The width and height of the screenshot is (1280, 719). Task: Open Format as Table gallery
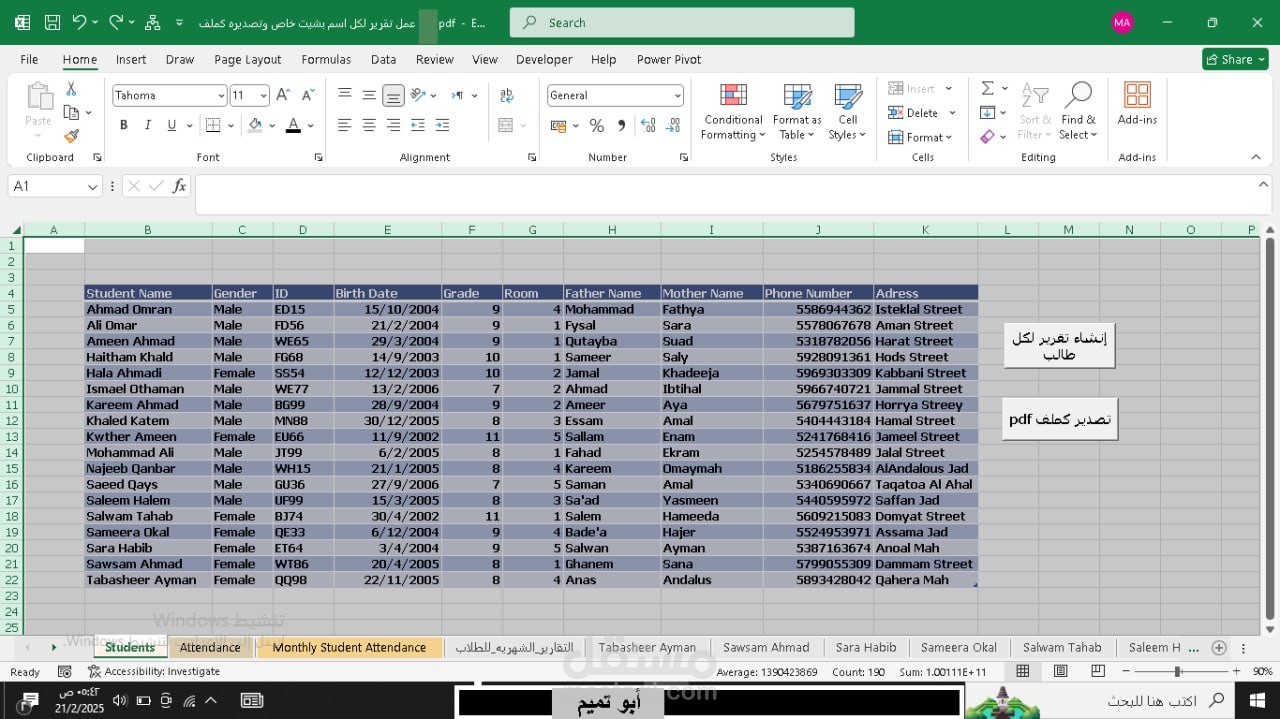pos(797,112)
